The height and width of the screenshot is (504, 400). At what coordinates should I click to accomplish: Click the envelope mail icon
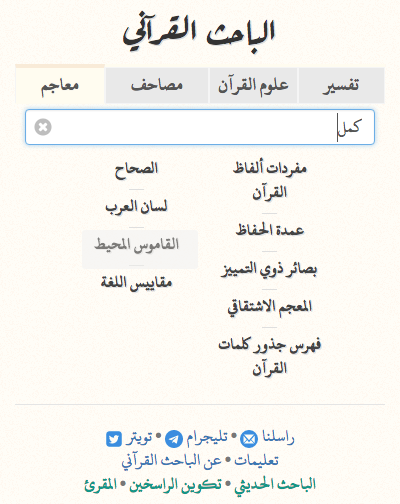[249, 439]
